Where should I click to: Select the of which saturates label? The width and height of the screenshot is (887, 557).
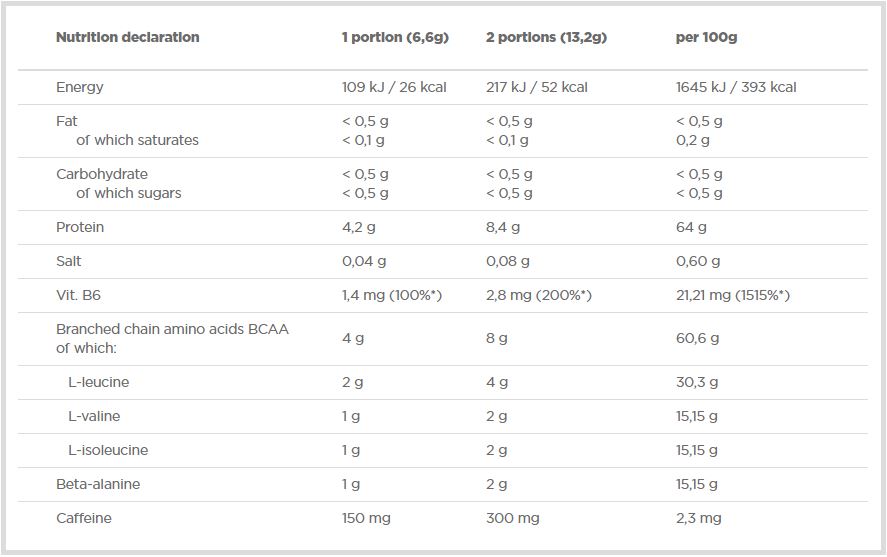[137, 140]
